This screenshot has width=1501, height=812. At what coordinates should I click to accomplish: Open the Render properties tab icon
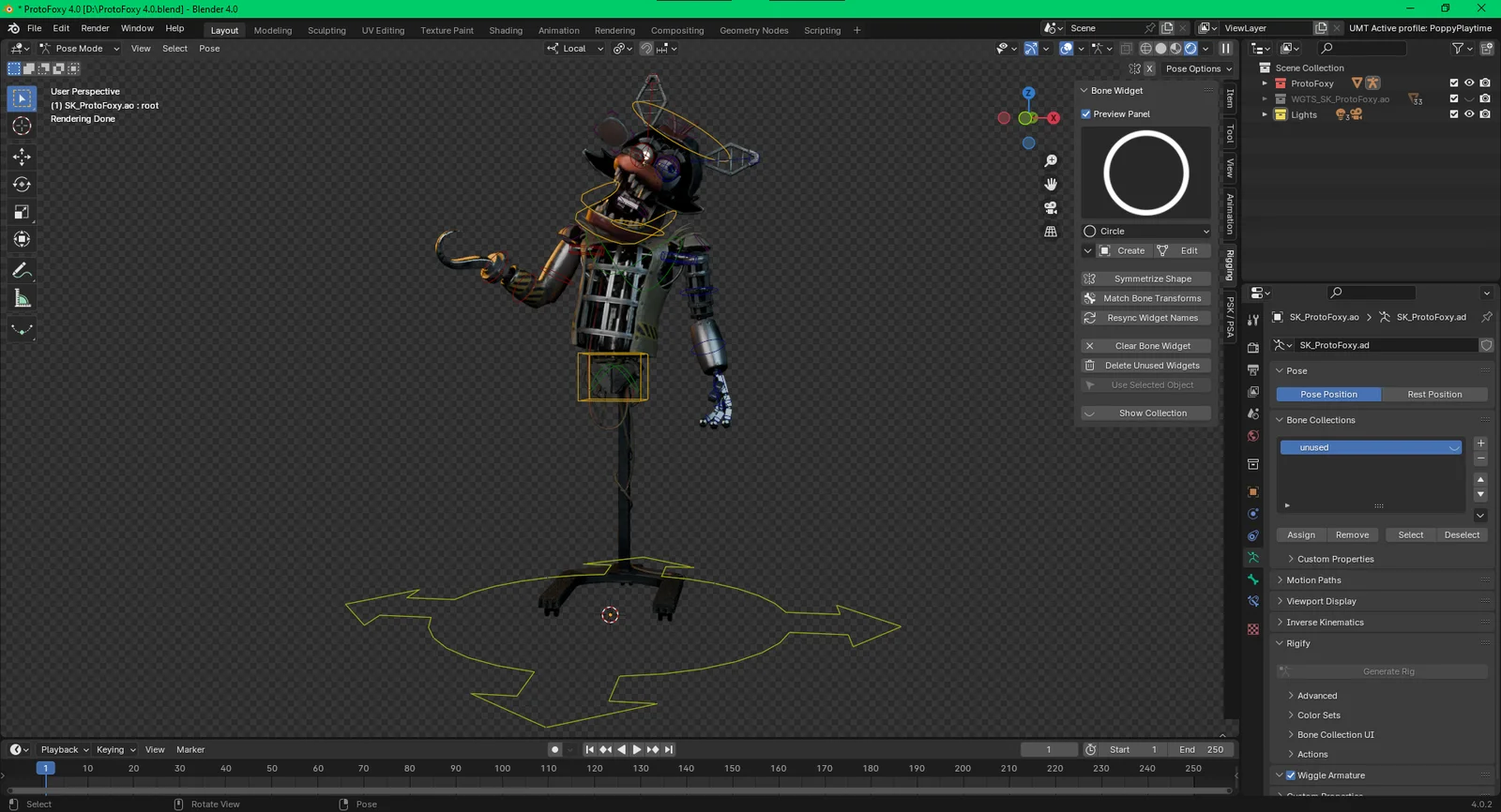pyautogui.click(x=1253, y=348)
